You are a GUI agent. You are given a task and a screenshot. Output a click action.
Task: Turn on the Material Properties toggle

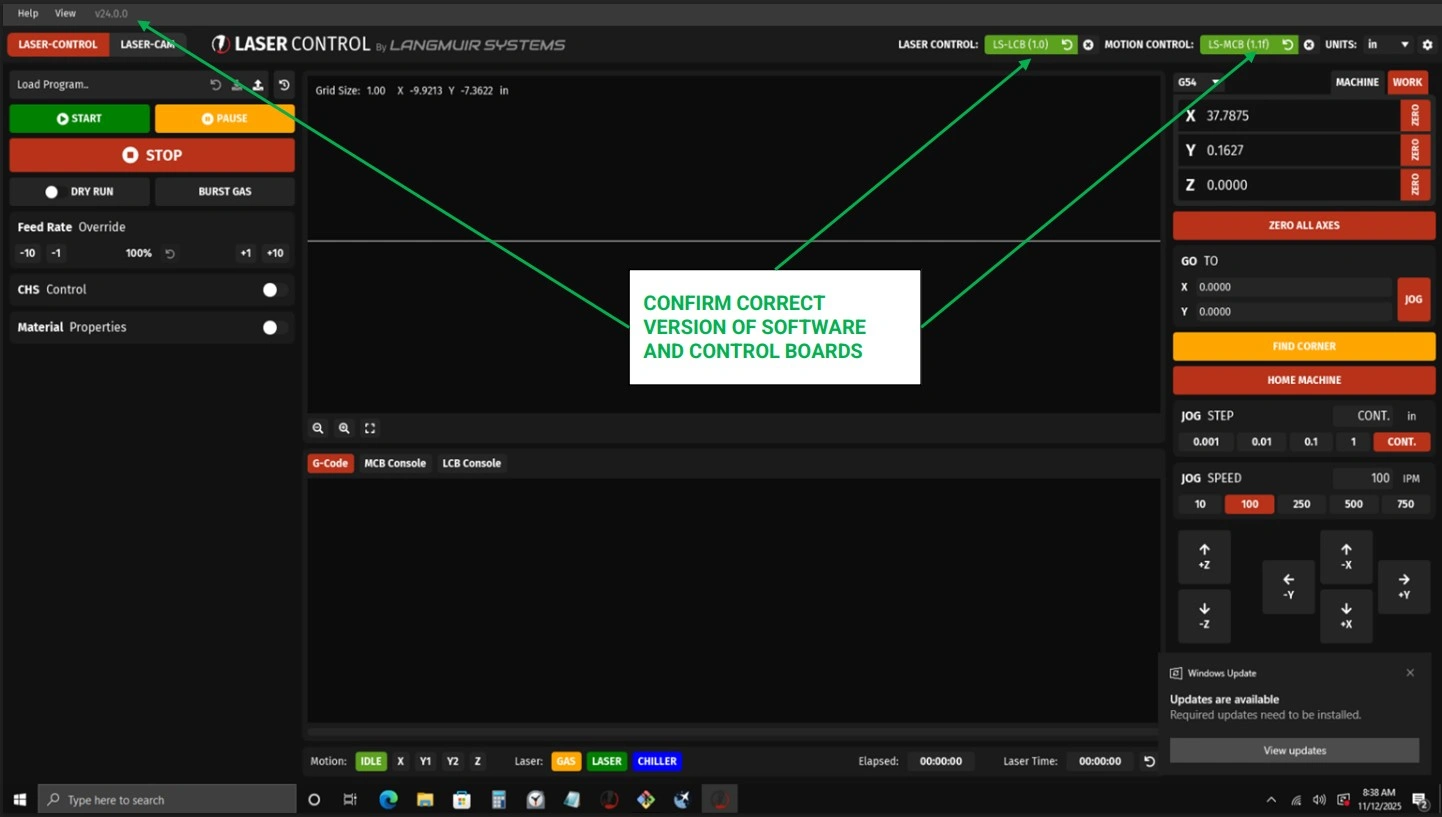[274, 327]
